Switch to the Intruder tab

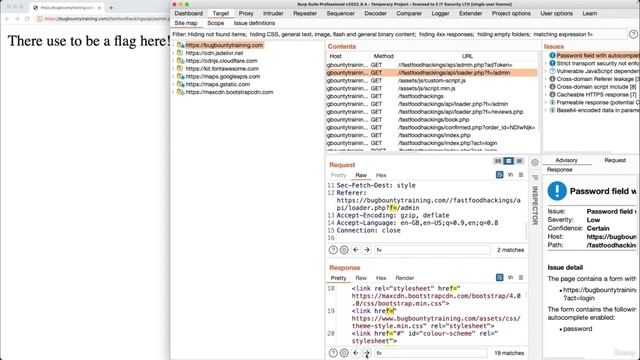(273, 13)
